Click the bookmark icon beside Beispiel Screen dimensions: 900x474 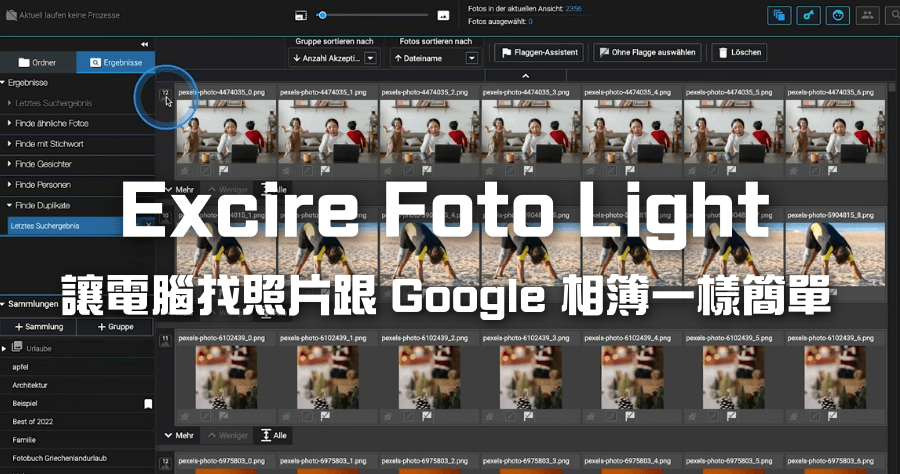148,404
